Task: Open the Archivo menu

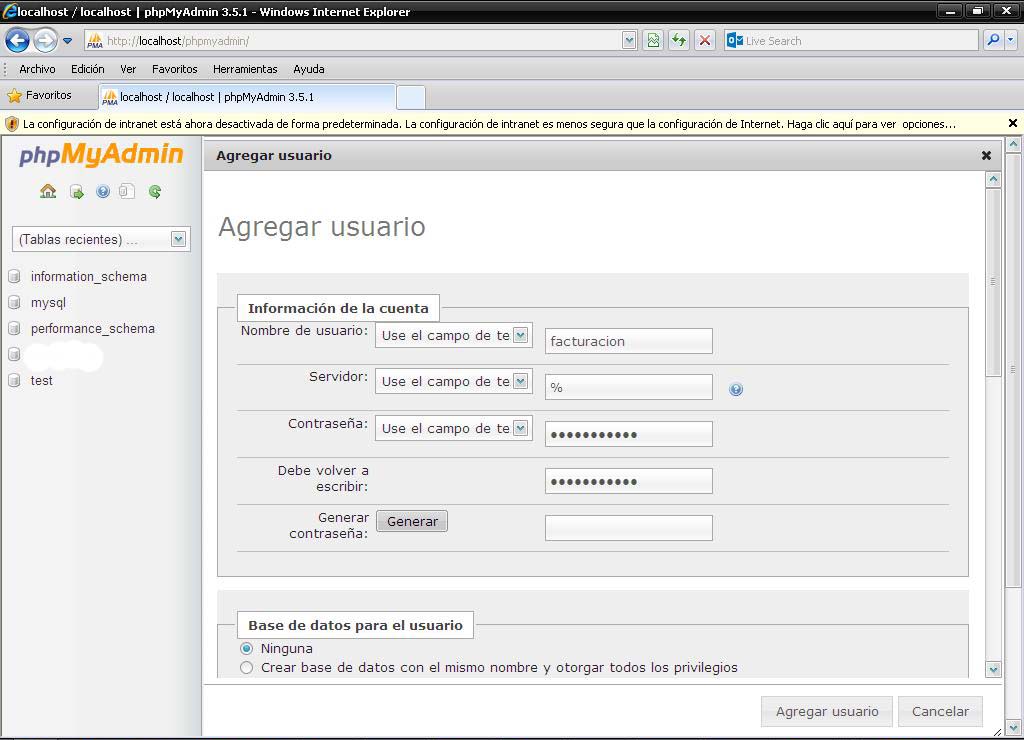Action: pyautogui.click(x=37, y=69)
